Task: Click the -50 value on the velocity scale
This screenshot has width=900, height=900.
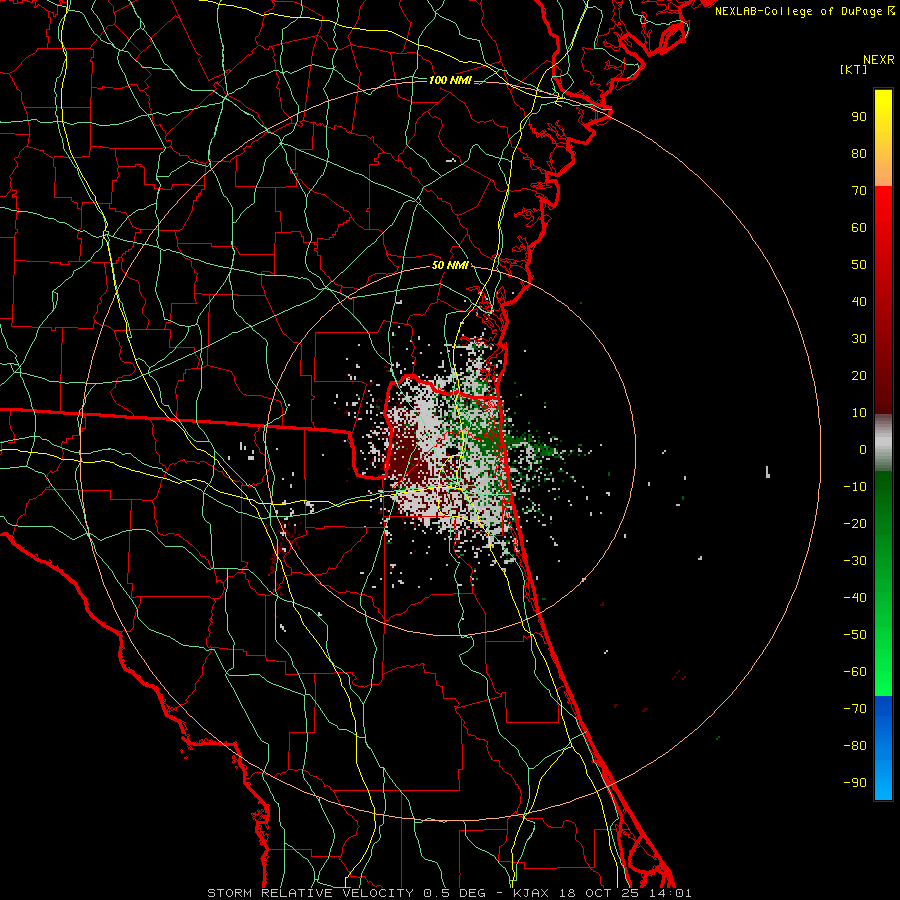Action: click(x=855, y=635)
